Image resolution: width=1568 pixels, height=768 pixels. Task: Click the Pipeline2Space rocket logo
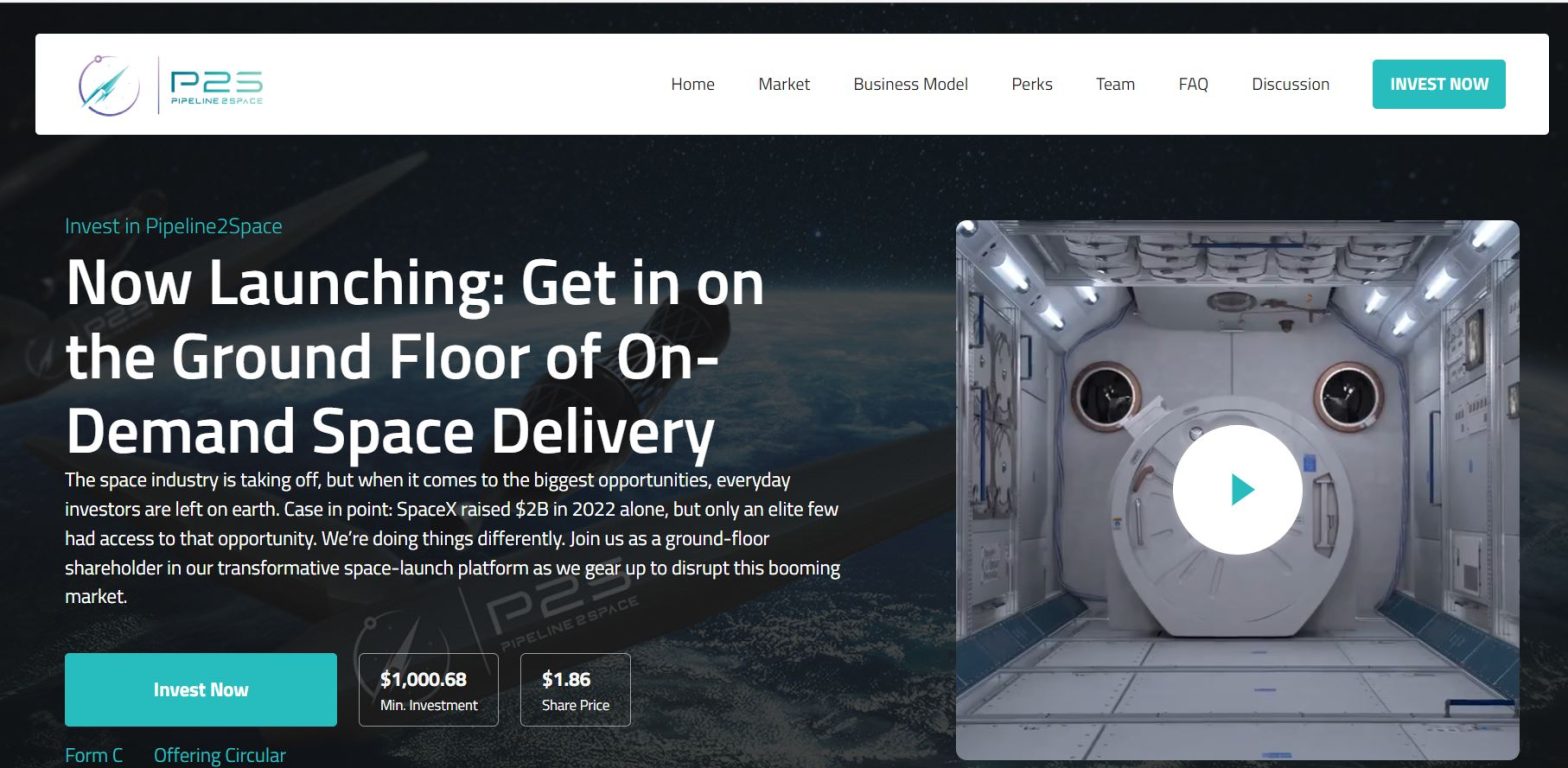[109, 85]
